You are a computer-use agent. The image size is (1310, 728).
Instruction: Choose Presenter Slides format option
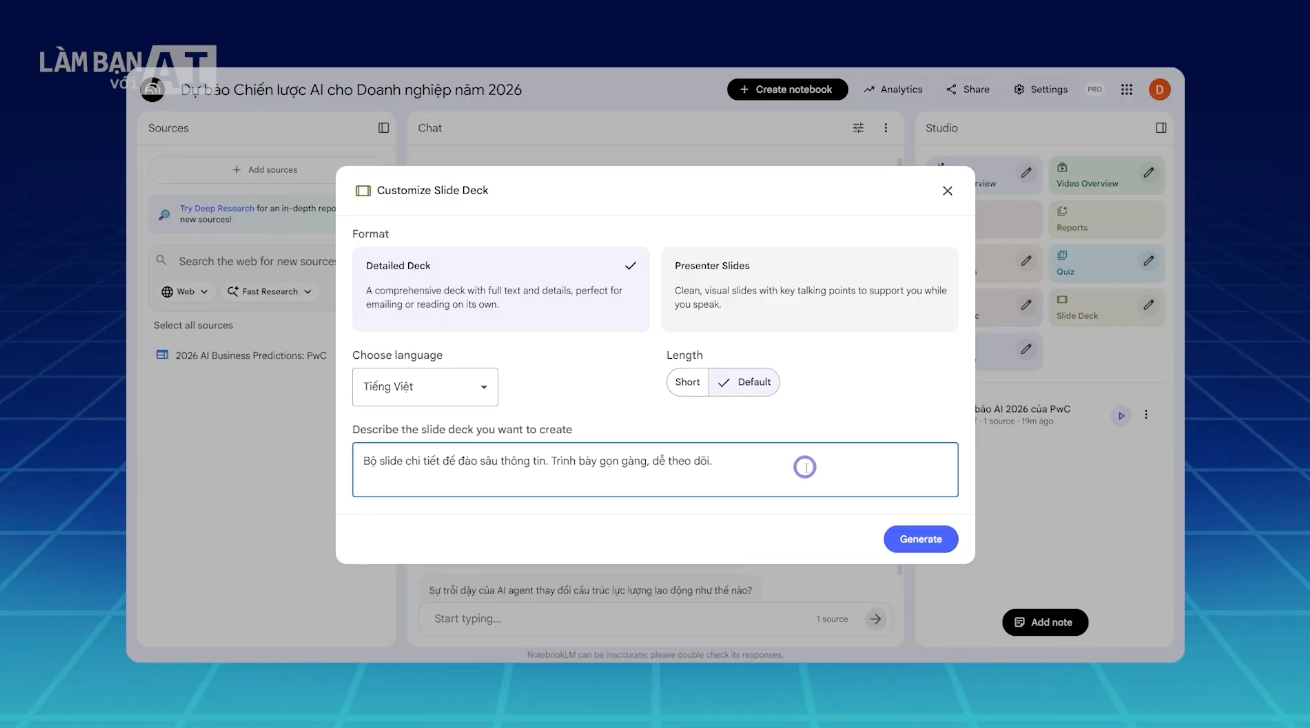(x=809, y=289)
